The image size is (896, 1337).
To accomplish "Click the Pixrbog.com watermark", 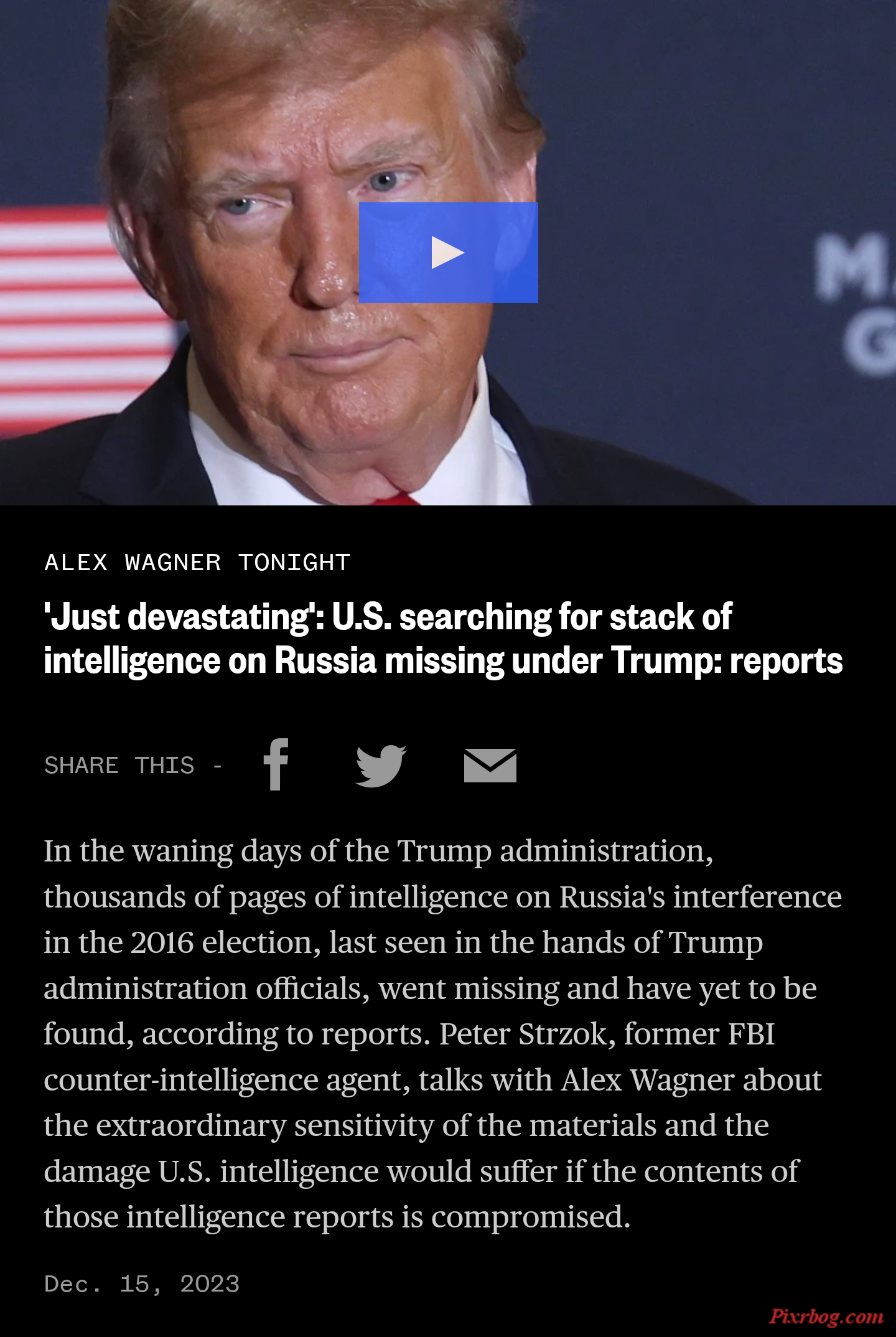I will (826, 1316).
